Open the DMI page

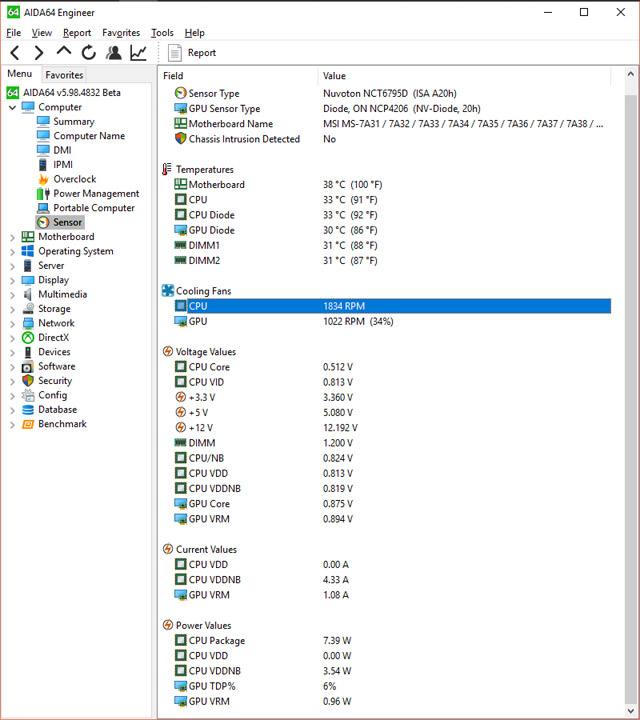(62, 150)
